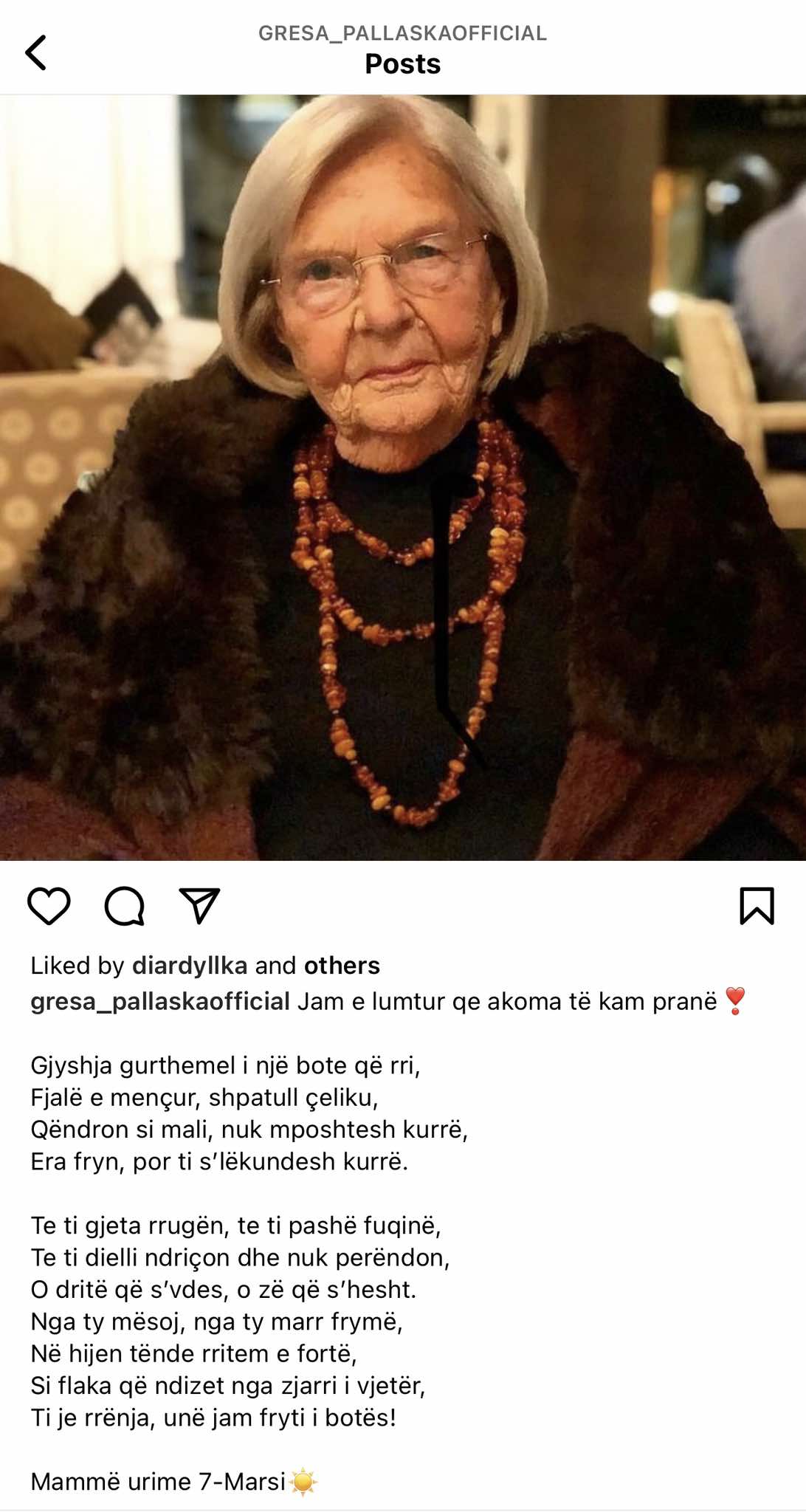Like the post with the heart icon
This screenshot has width=806, height=1512.
click(x=49, y=905)
